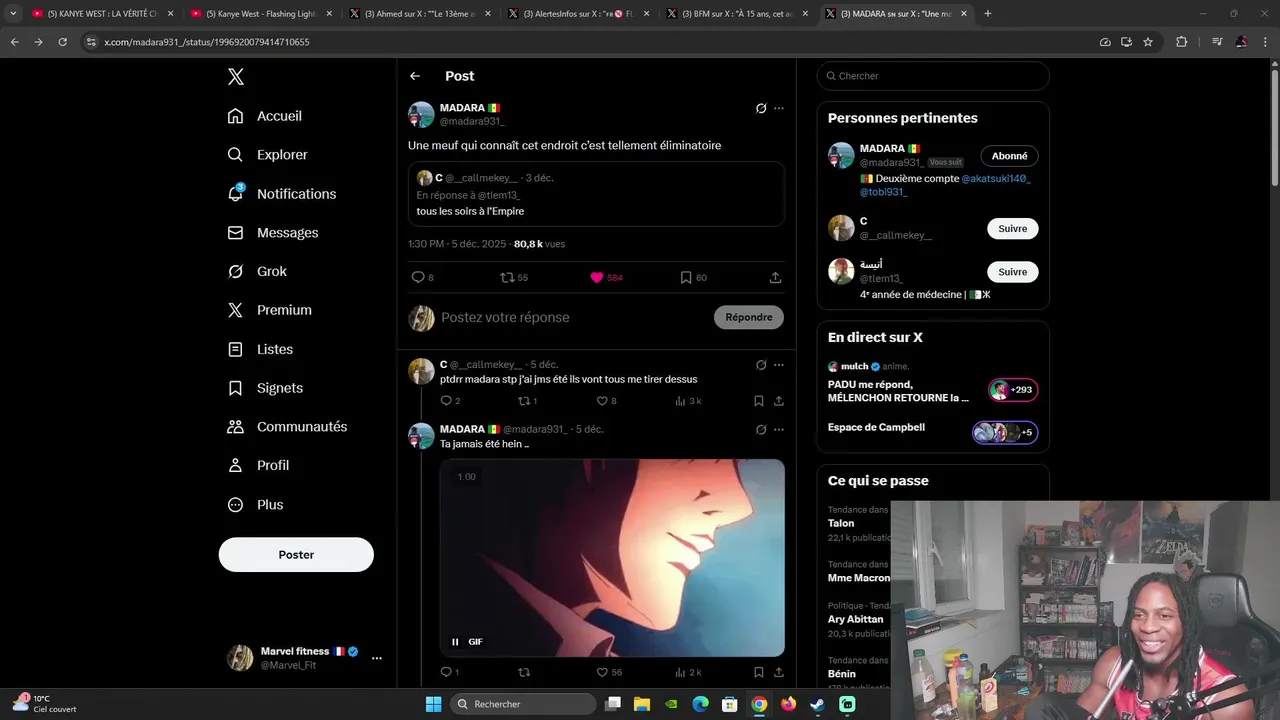Share C's reply
The height and width of the screenshot is (720, 1280).
coord(779,401)
